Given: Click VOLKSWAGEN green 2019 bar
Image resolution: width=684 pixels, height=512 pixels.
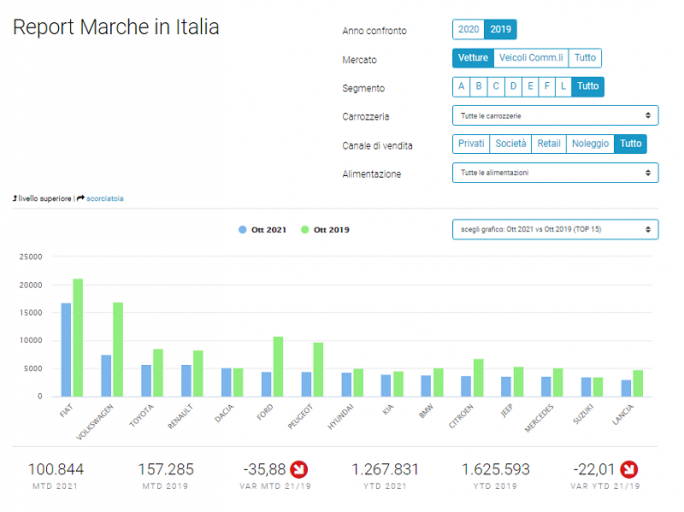Looking at the screenshot, I should (118, 349).
